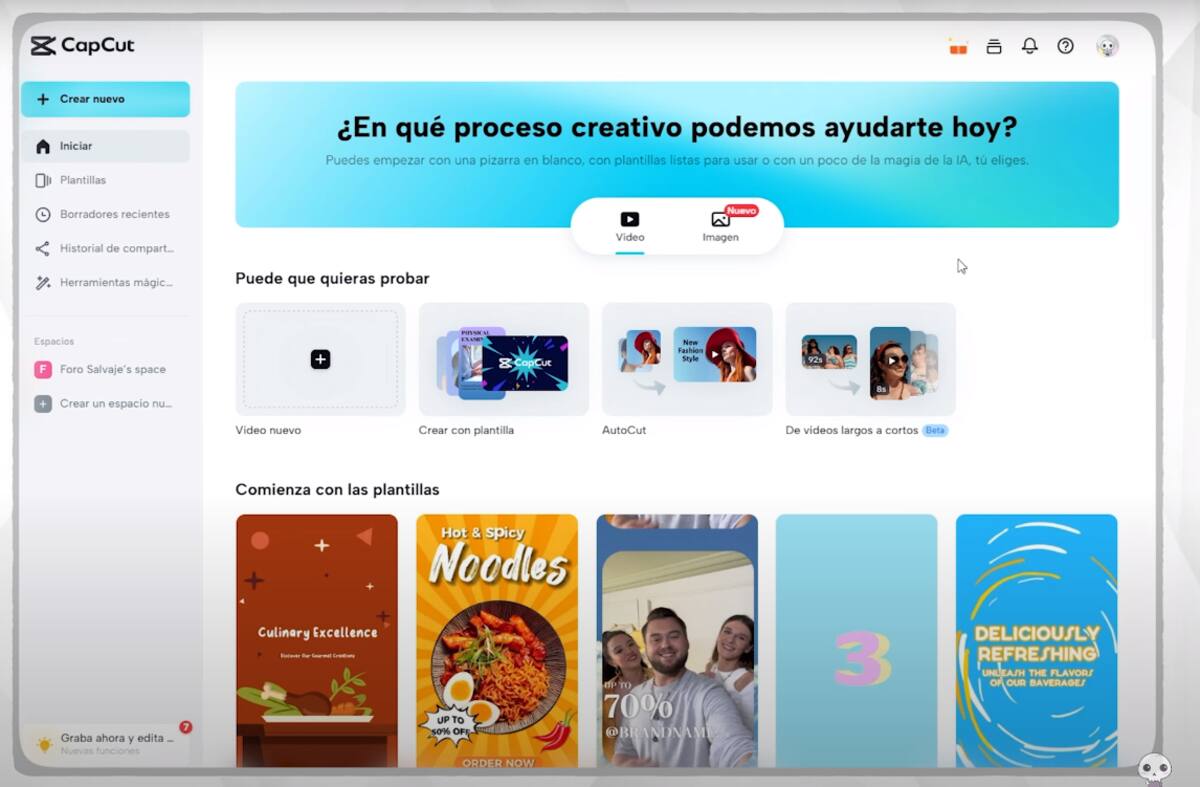Switch to the Imagen tab
The width and height of the screenshot is (1200, 787).
[720, 227]
